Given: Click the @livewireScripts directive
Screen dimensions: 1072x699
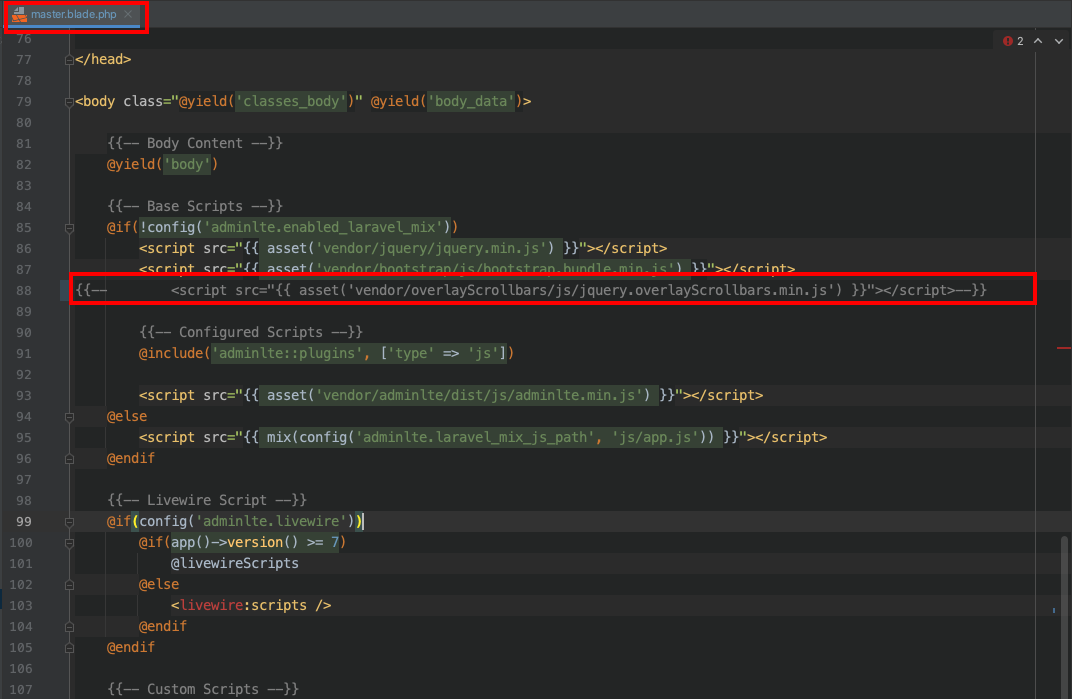Looking at the screenshot, I should 234,564.
